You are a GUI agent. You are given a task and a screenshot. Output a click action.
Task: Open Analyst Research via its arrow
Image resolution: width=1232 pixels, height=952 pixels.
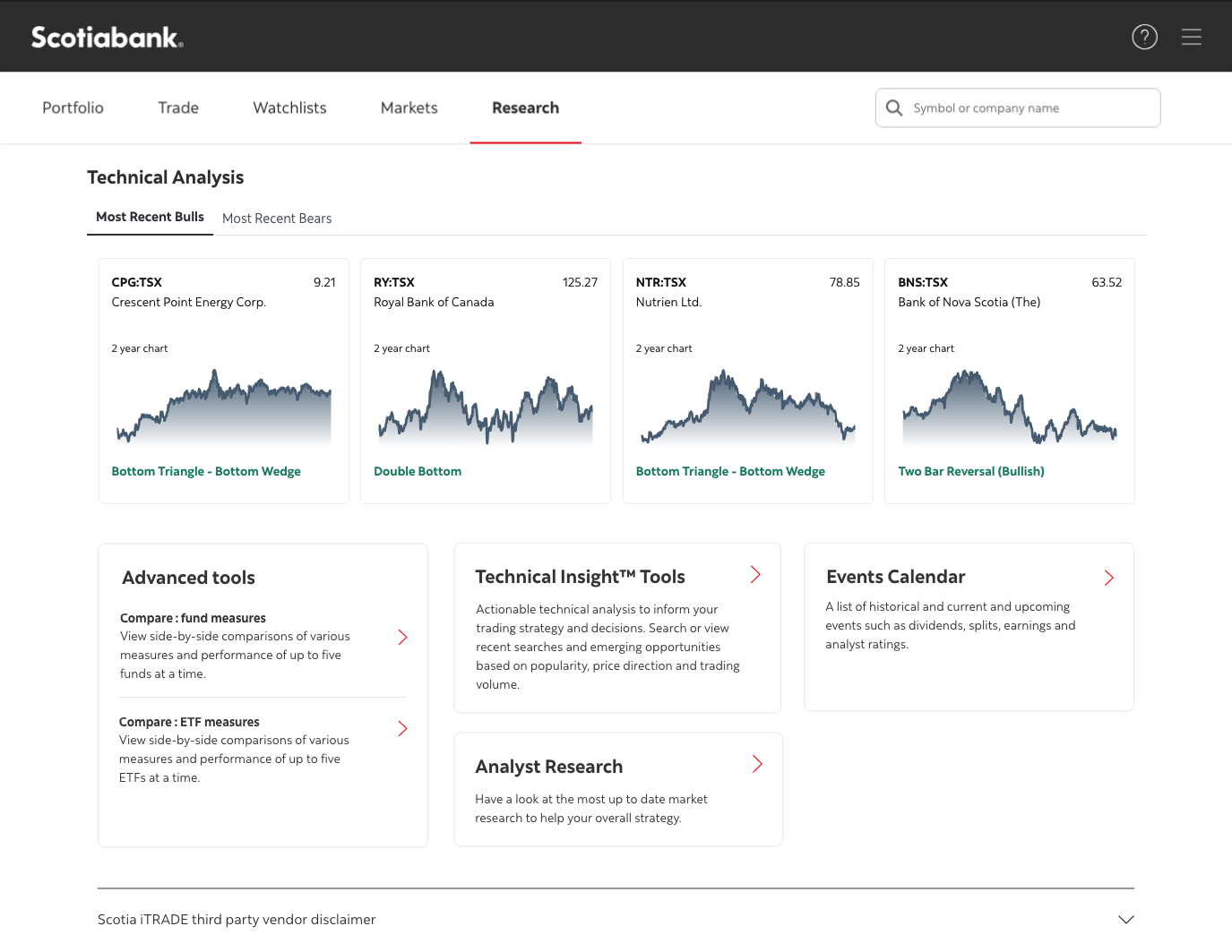click(x=757, y=764)
